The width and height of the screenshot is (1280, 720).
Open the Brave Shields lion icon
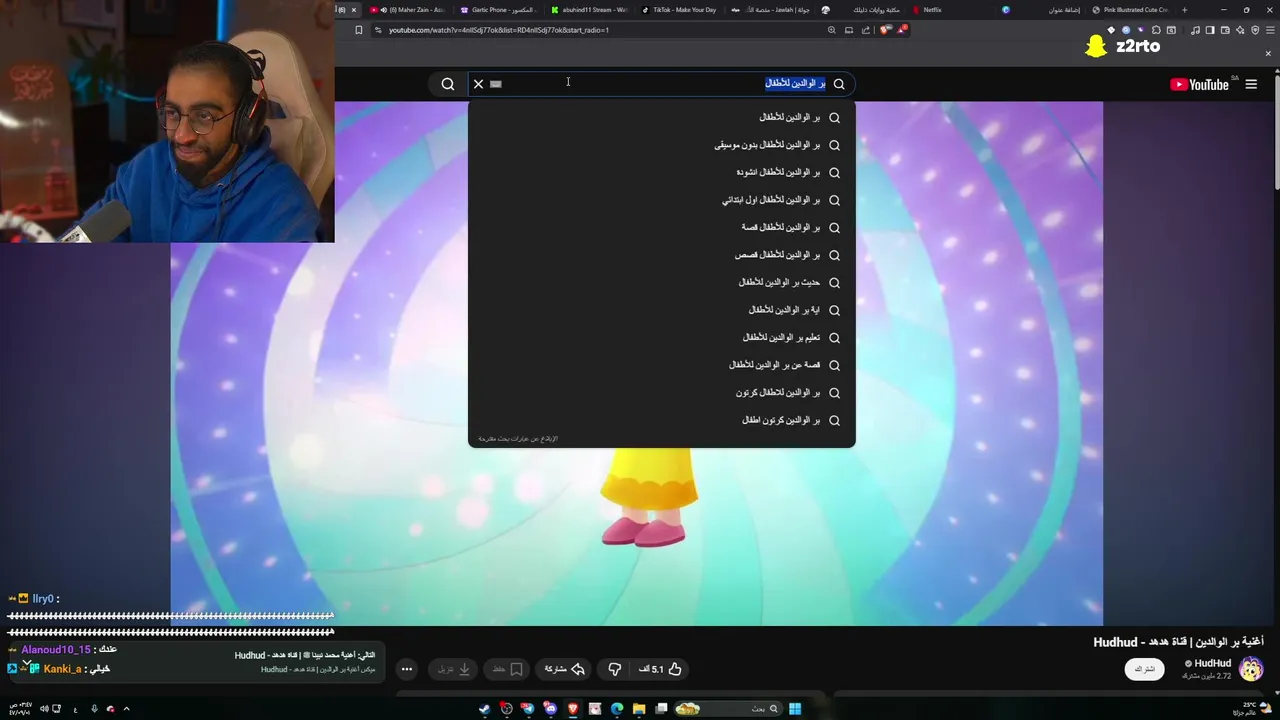885,30
